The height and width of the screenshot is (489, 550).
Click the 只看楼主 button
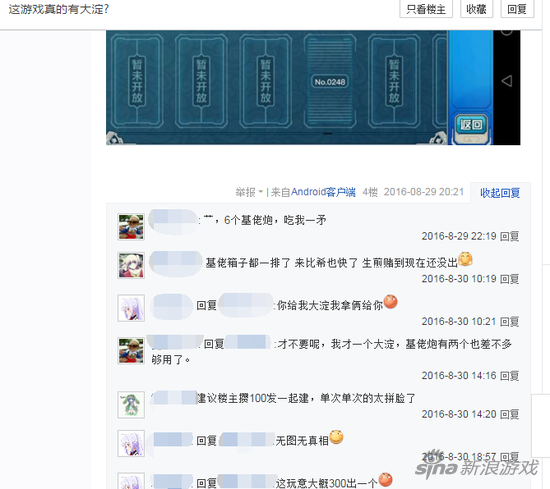426,9
